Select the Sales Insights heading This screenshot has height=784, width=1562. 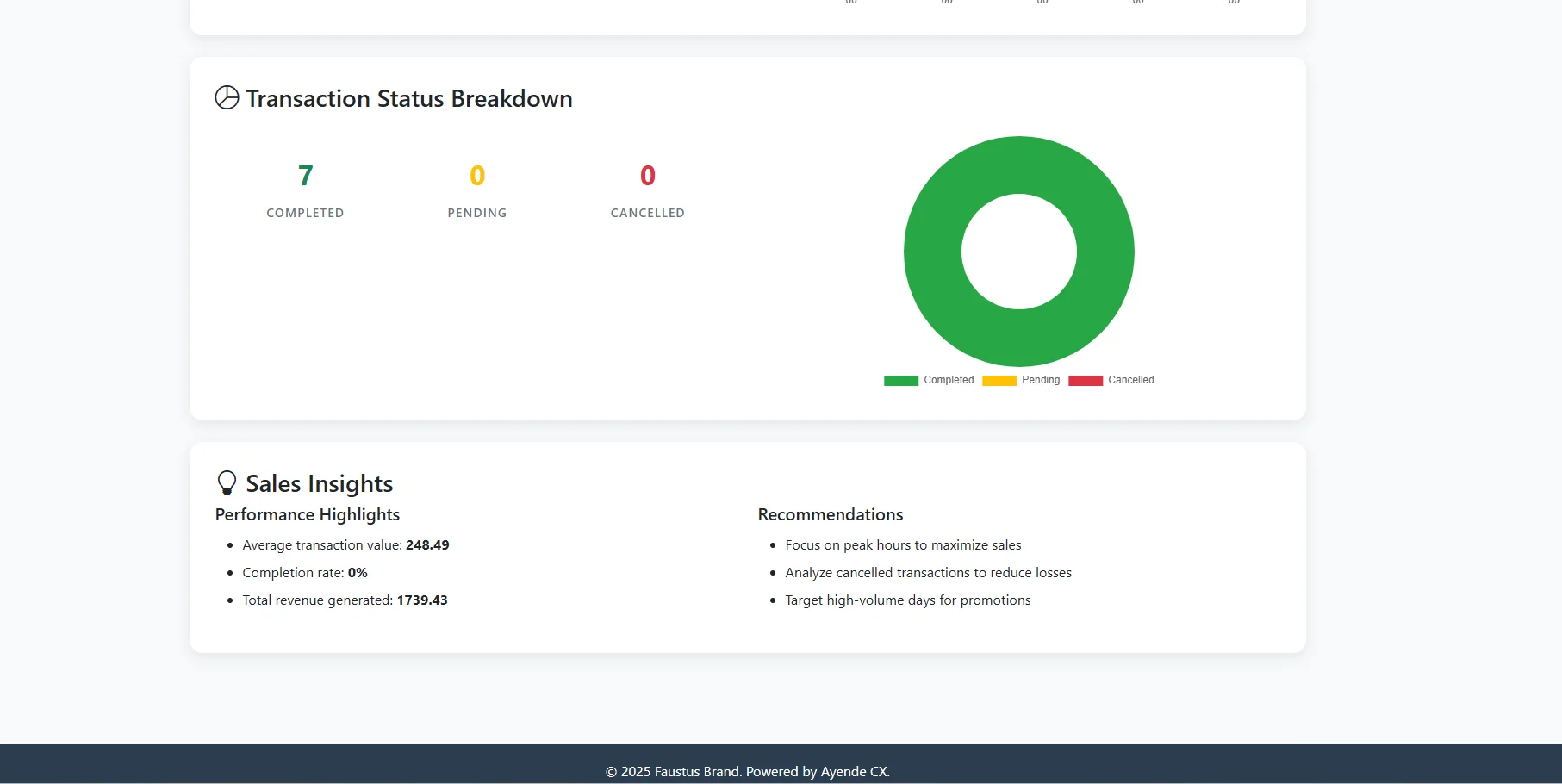(x=319, y=483)
